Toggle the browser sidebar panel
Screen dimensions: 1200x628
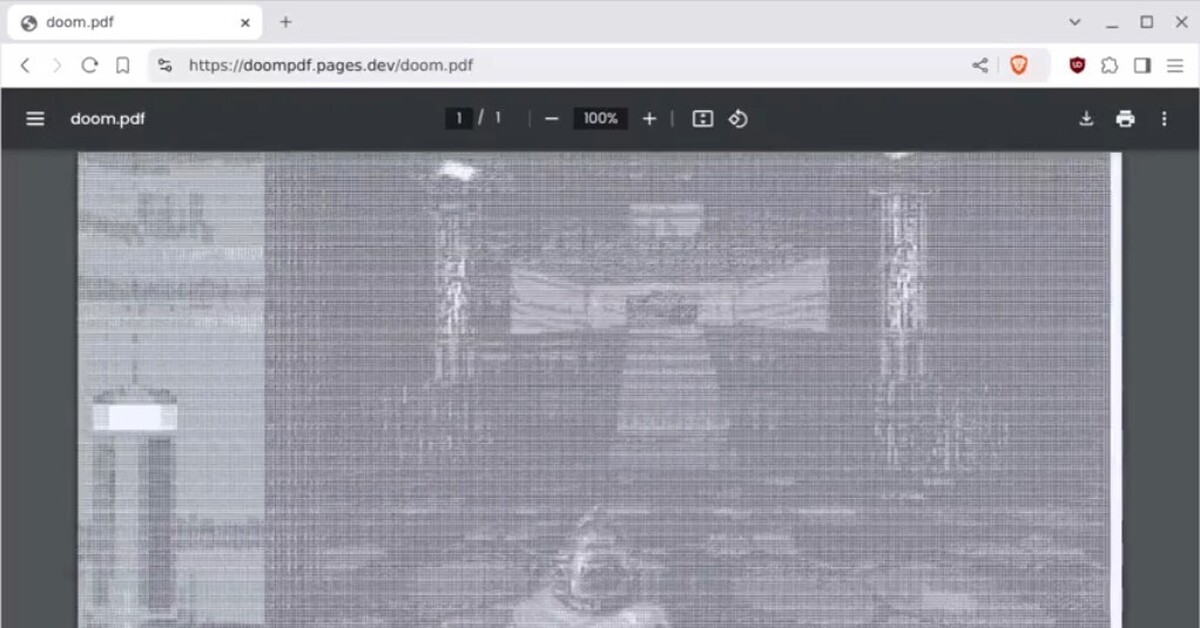tap(1142, 65)
